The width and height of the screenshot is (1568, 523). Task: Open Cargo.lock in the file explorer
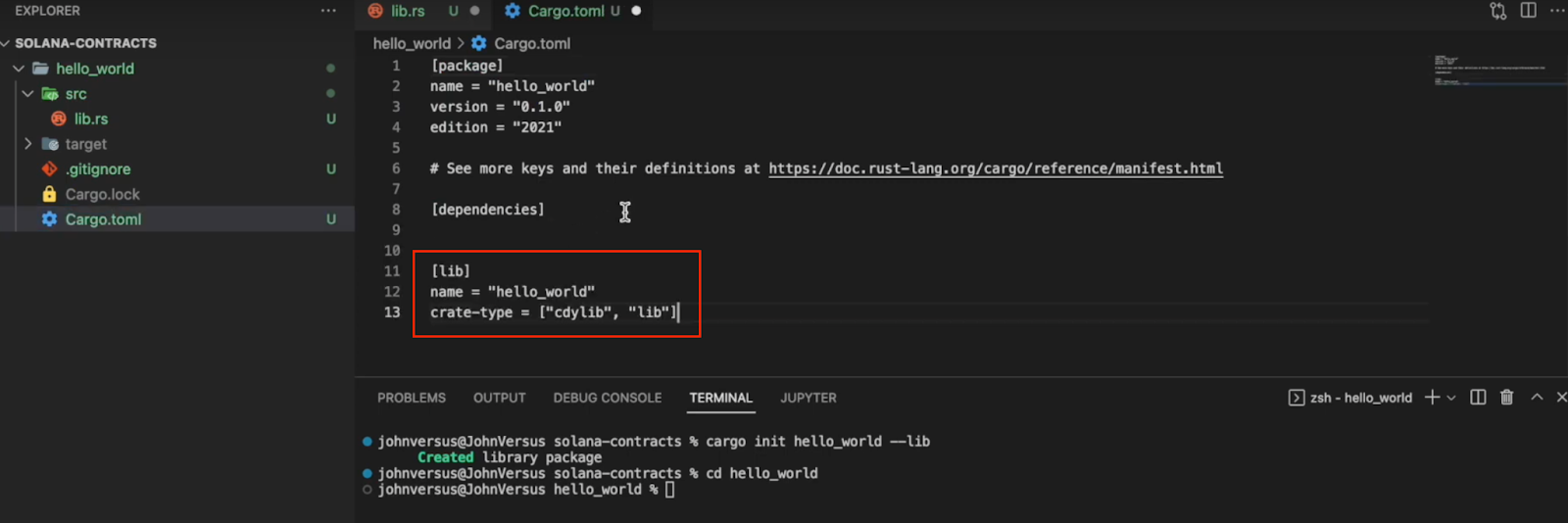tap(102, 194)
